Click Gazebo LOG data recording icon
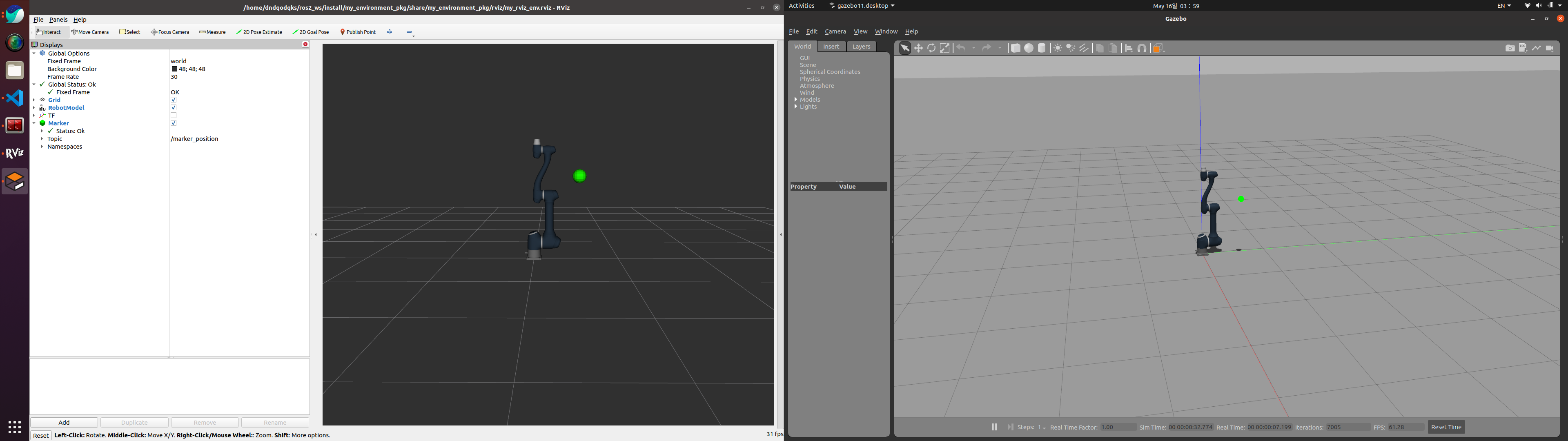Image resolution: width=1568 pixels, height=441 pixels. pyautogui.click(x=1523, y=48)
